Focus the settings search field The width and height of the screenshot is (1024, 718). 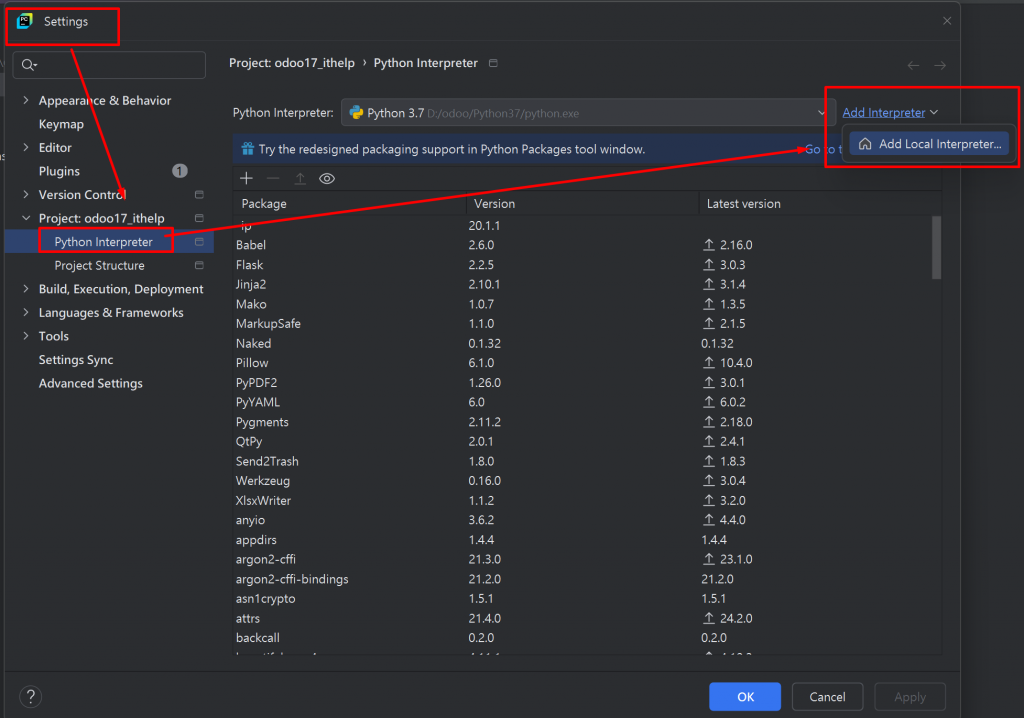(x=109, y=65)
